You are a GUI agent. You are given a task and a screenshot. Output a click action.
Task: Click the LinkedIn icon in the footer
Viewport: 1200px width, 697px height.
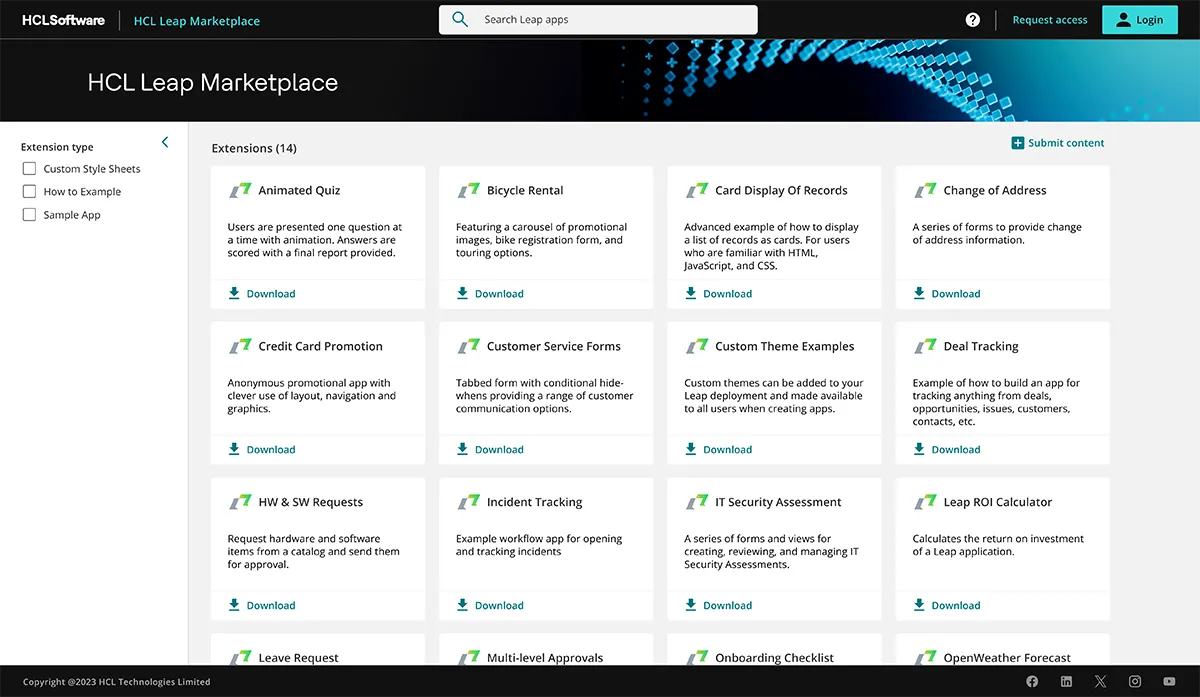1066,681
